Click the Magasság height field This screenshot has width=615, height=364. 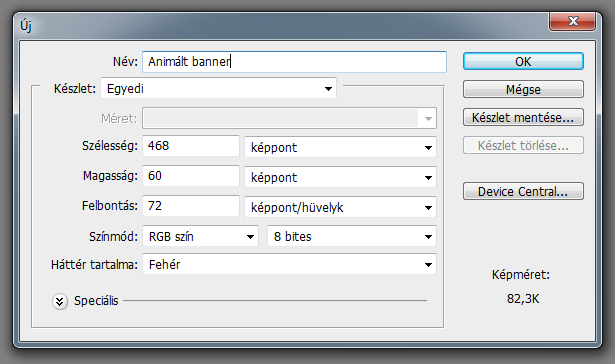(x=191, y=176)
